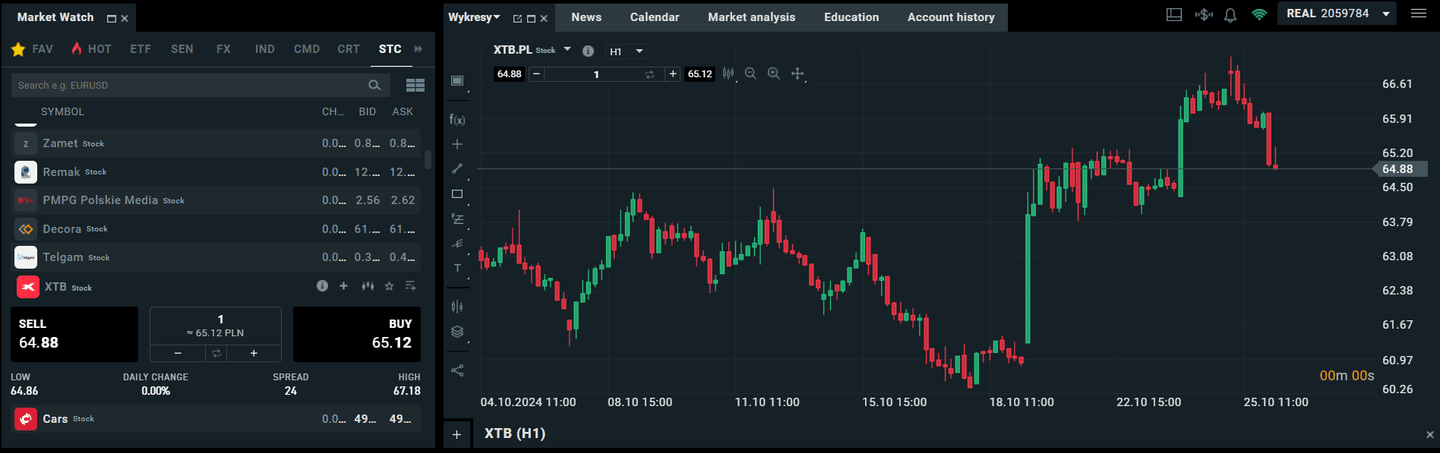Open the deposit funds dollar icon

click(1203, 14)
